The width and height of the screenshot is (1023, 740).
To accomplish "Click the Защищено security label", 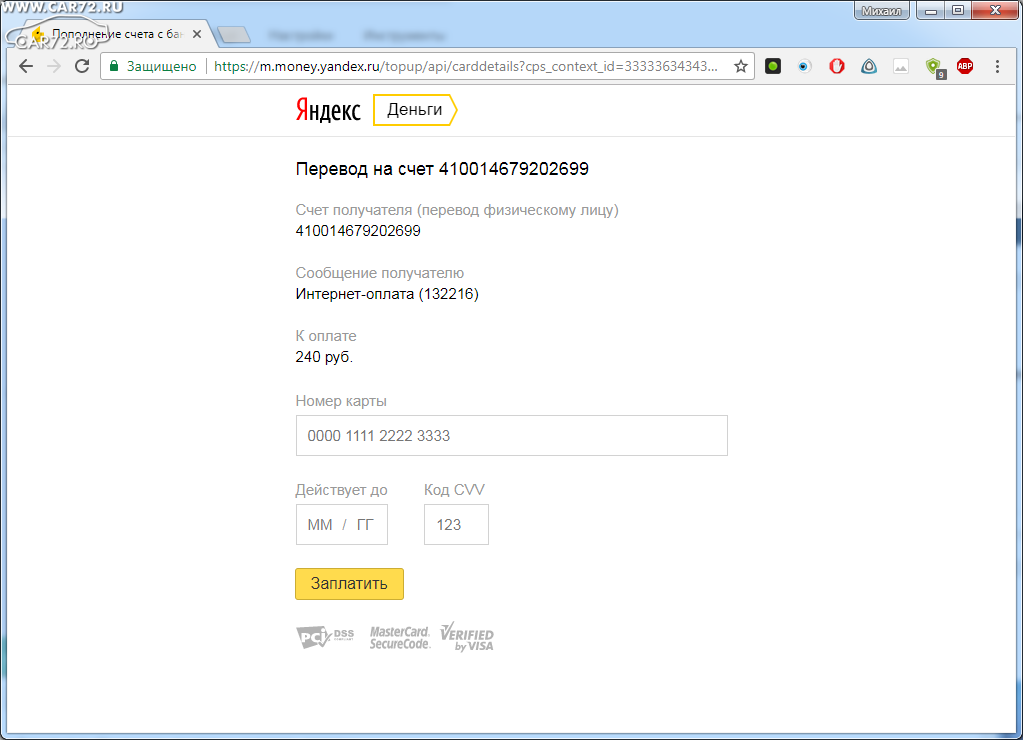I will click(161, 66).
